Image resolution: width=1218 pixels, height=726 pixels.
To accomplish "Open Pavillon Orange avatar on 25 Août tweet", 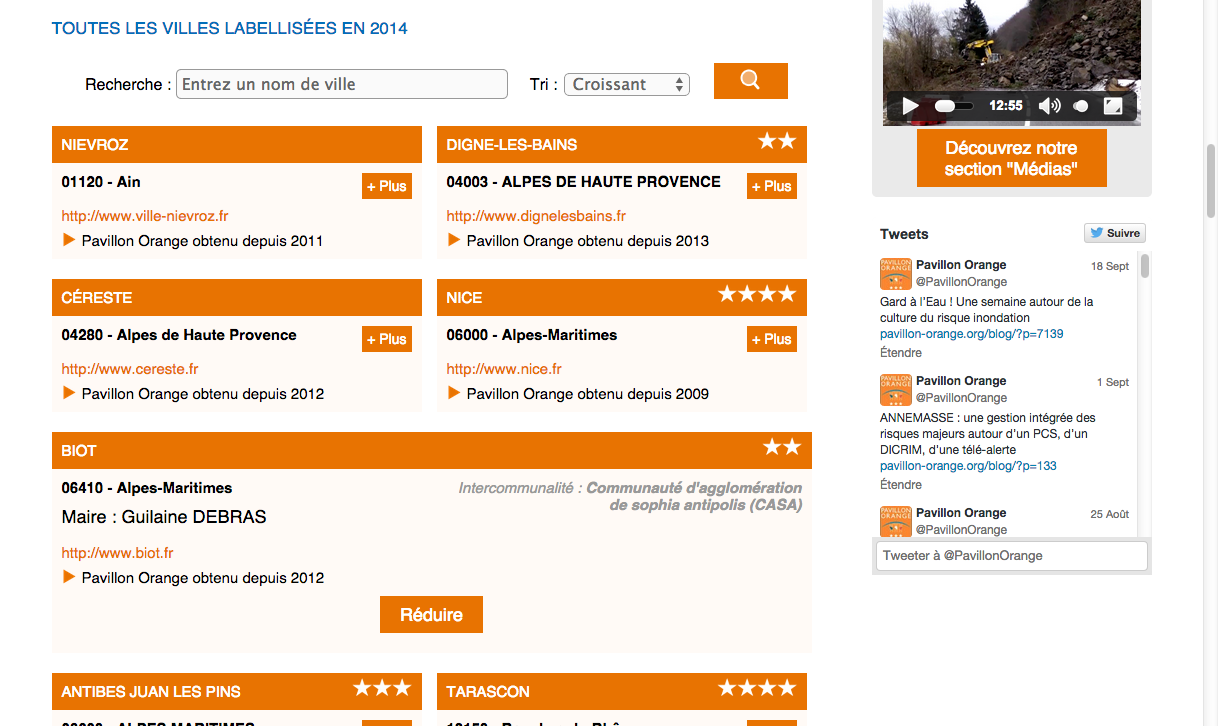I will [x=895, y=522].
